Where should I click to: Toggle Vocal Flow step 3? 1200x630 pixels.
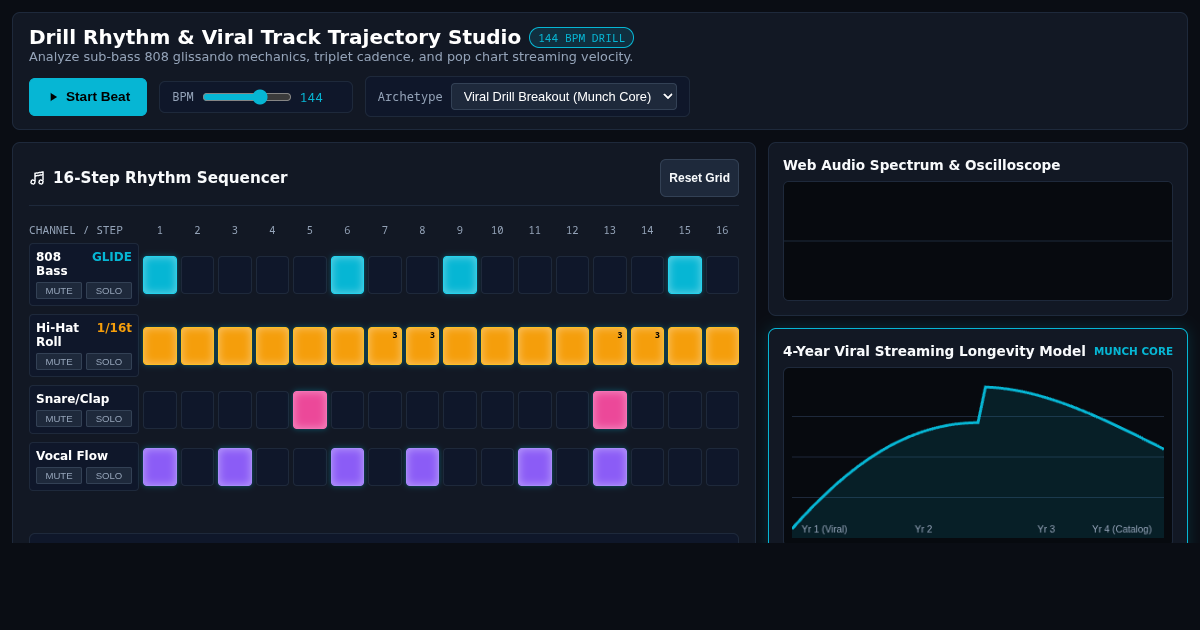[x=235, y=467]
